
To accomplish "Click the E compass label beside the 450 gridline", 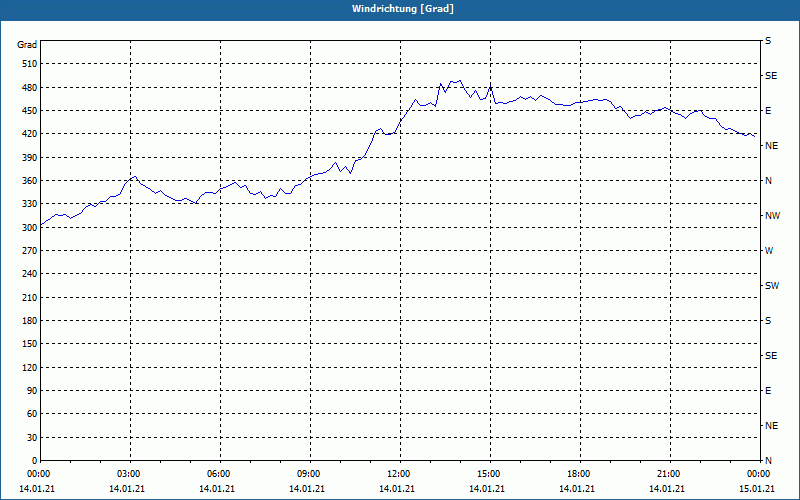I will [768, 111].
